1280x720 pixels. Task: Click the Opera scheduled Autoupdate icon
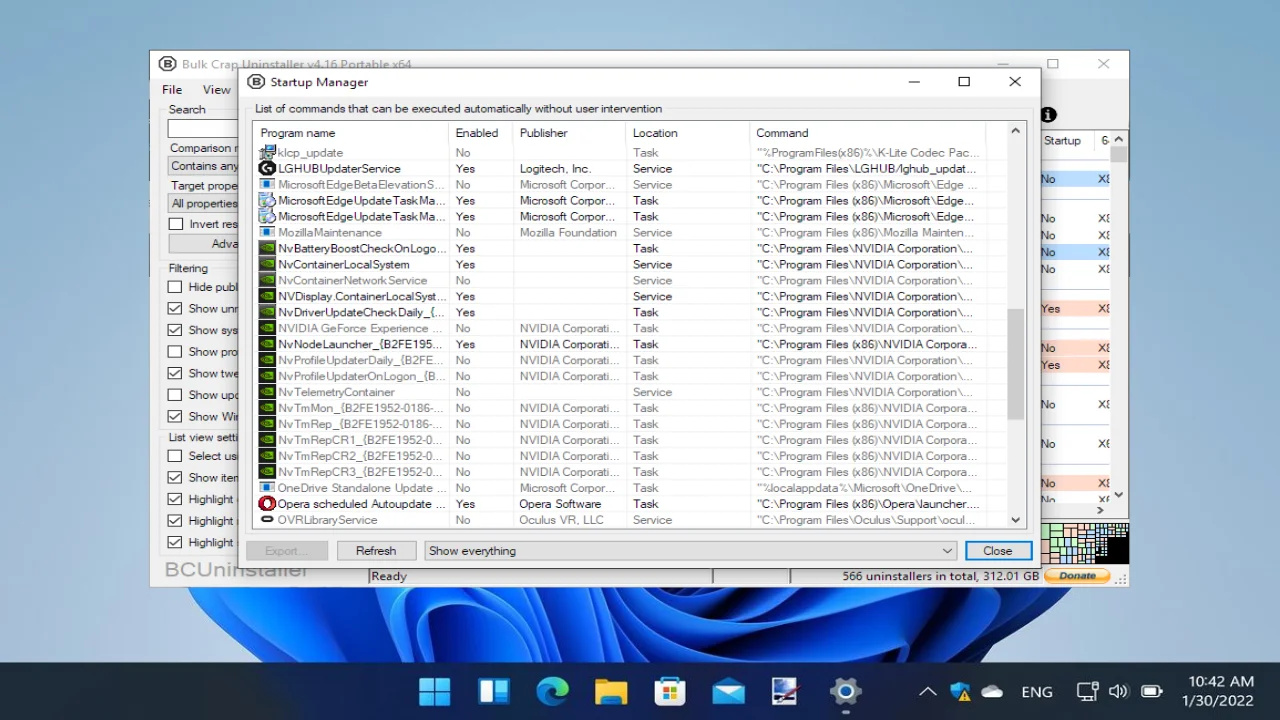pyautogui.click(x=267, y=504)
